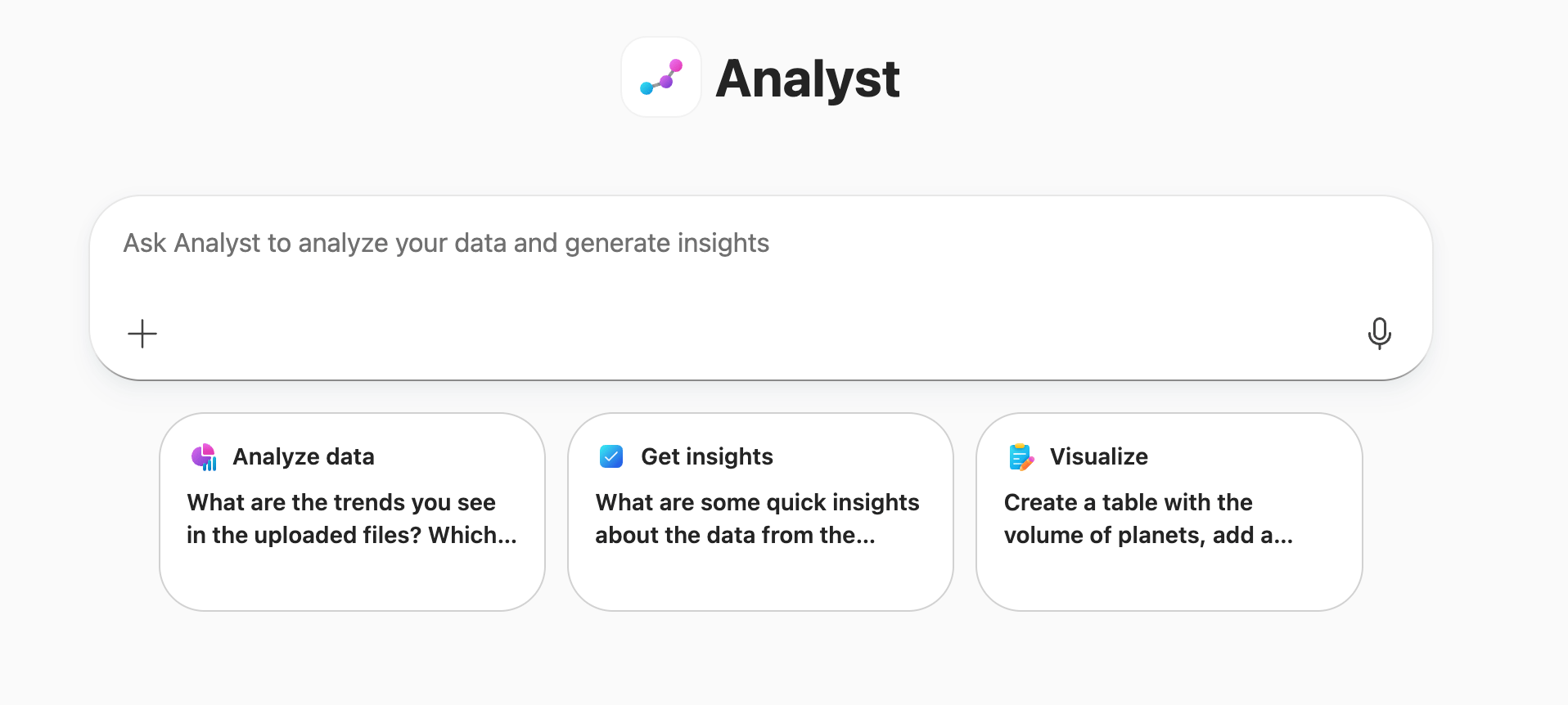Click "What are the trends you see" text
The height and width of the screenshot is (705, 1568).
tap(341, 502)
